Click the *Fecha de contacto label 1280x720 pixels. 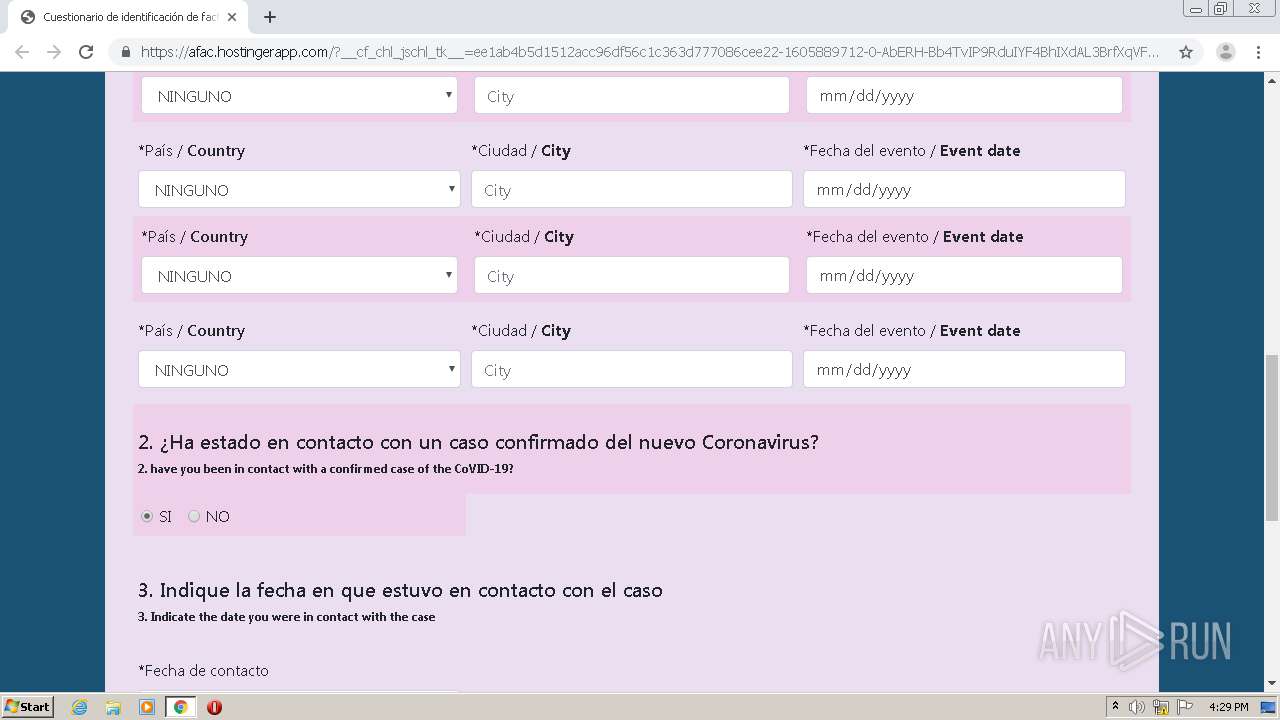click(203, 670)
